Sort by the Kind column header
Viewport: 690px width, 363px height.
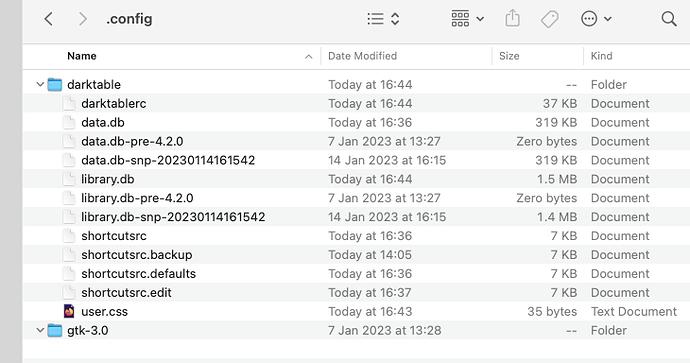click(601, 56)
